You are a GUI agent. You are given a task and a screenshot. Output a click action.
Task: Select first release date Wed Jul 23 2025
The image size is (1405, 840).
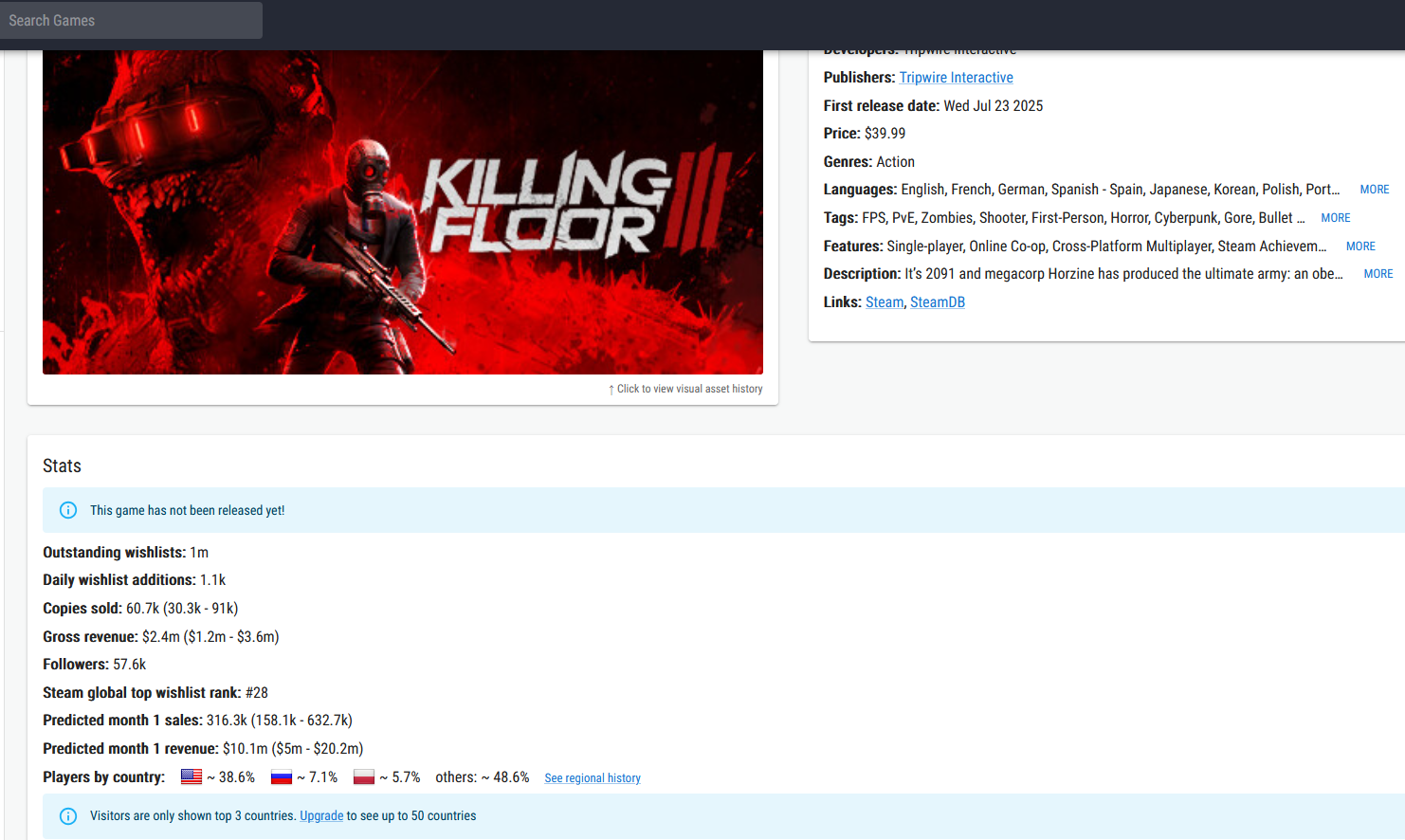pos(993,106)
